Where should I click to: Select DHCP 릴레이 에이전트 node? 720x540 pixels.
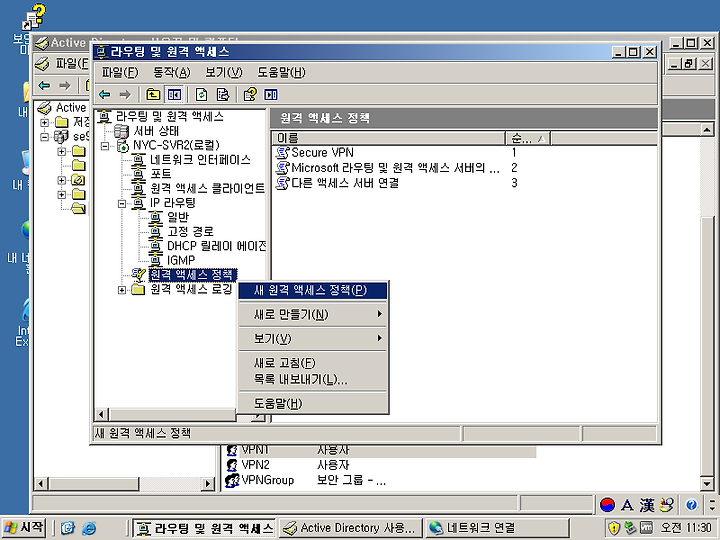pyautogui.click(x=216, y=246)
